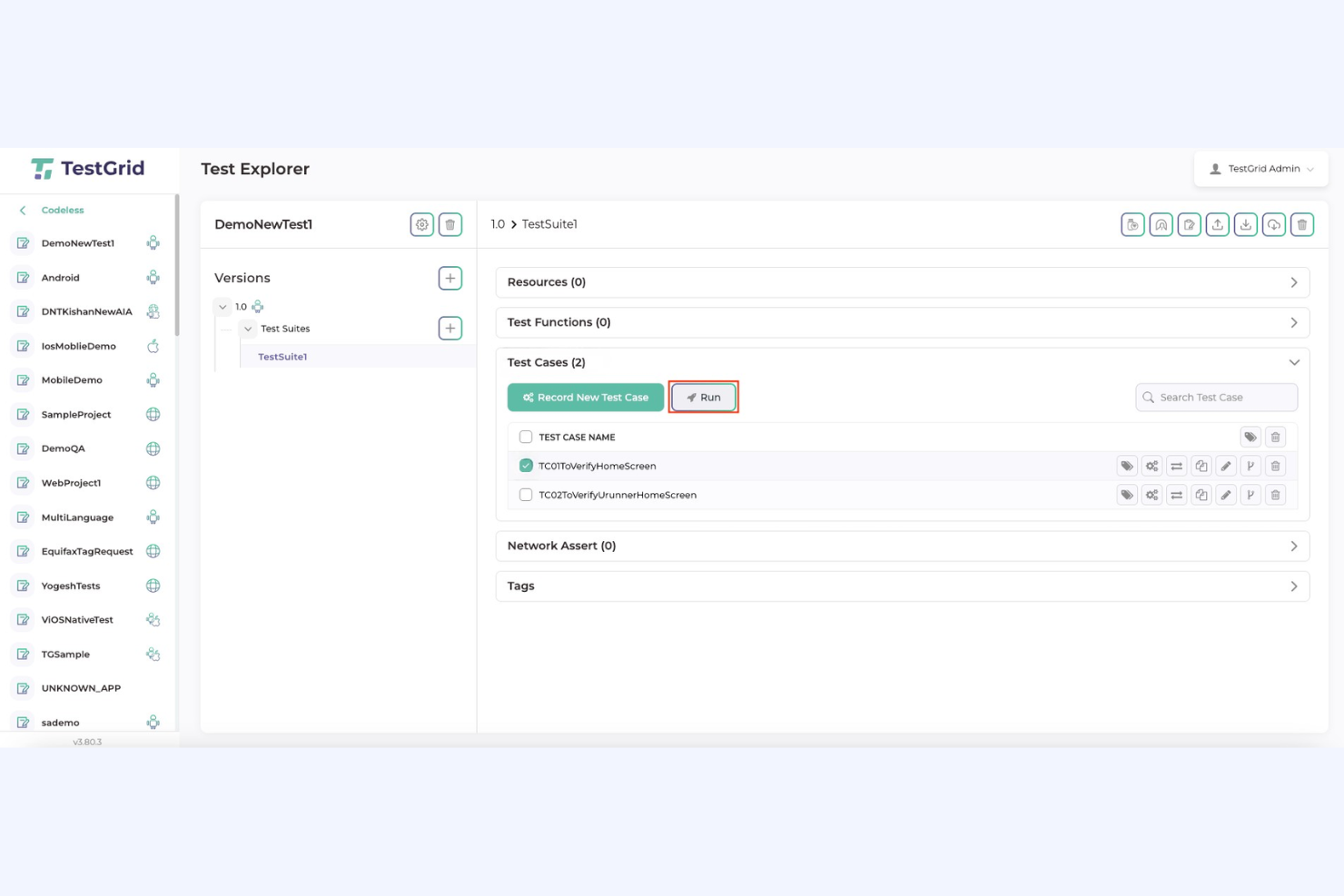This screenshot has width=1344, height=896.
Task: Click the Run button for test cases
Action: point(704,397)
